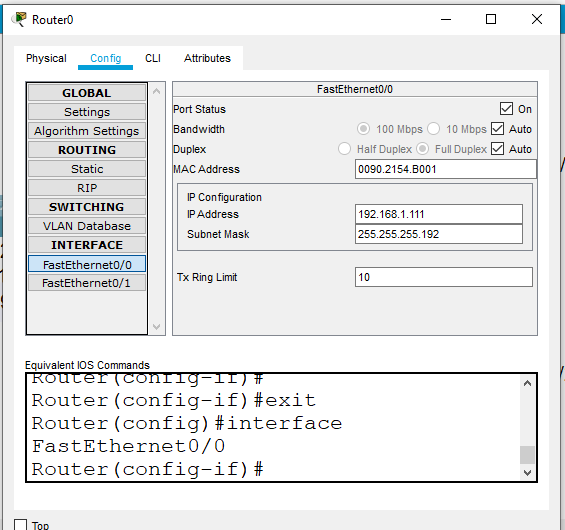Click 'Router(config-if)#exit' command line
The height and width of the screenshot is (530, 565).
(x=174, y=401)
